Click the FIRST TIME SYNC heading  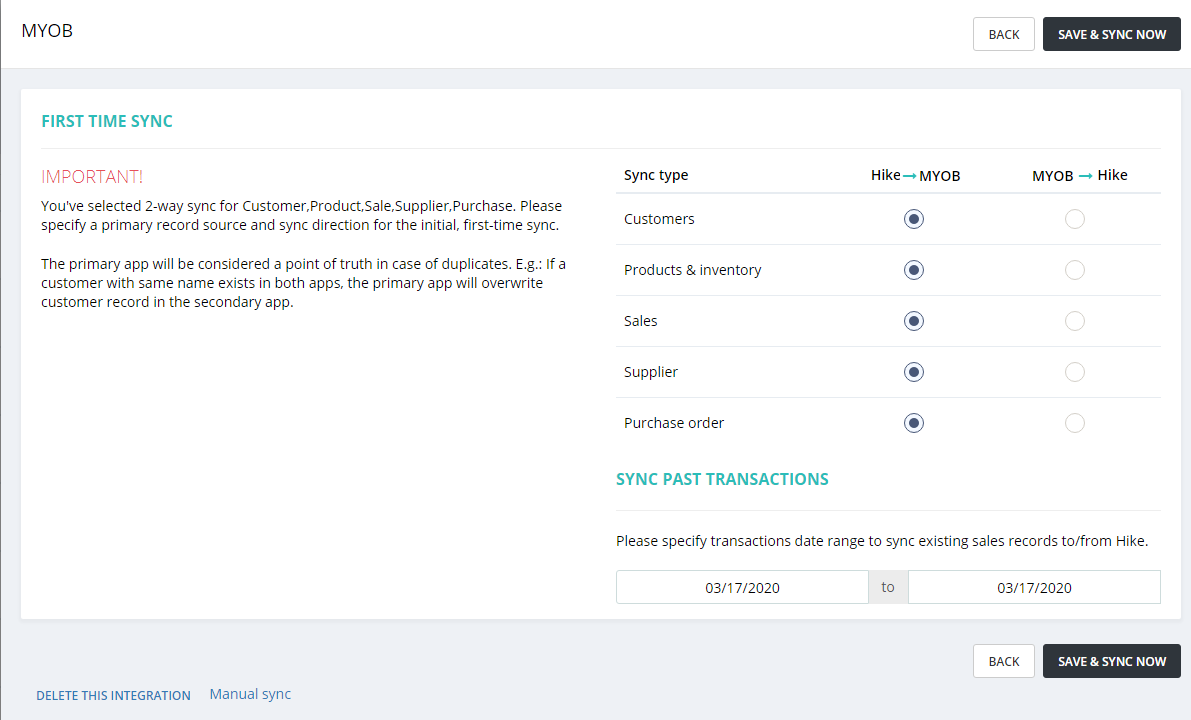(x=106, y=121)
